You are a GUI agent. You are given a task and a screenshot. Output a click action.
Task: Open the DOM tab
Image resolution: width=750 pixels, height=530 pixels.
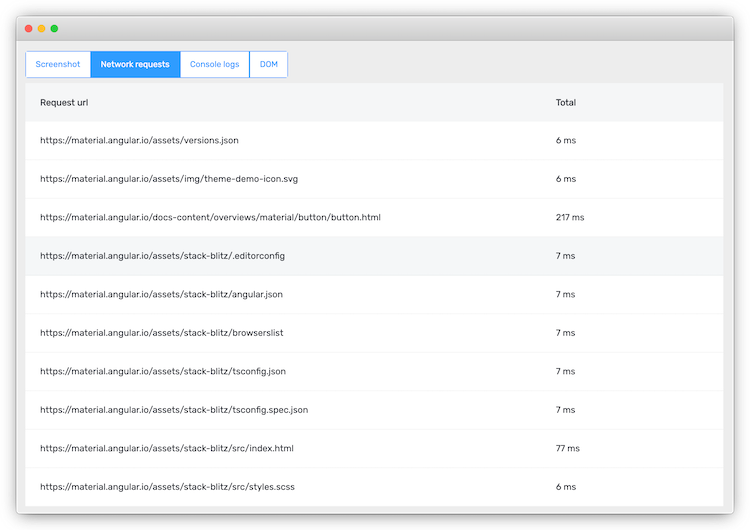tap(268, 64)
